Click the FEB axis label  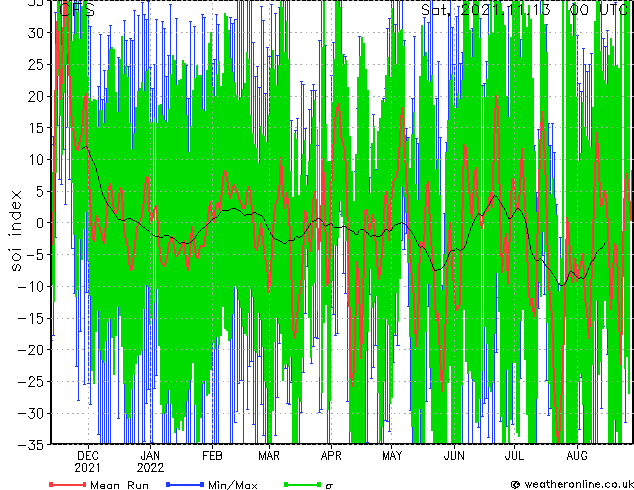(212, 456)
